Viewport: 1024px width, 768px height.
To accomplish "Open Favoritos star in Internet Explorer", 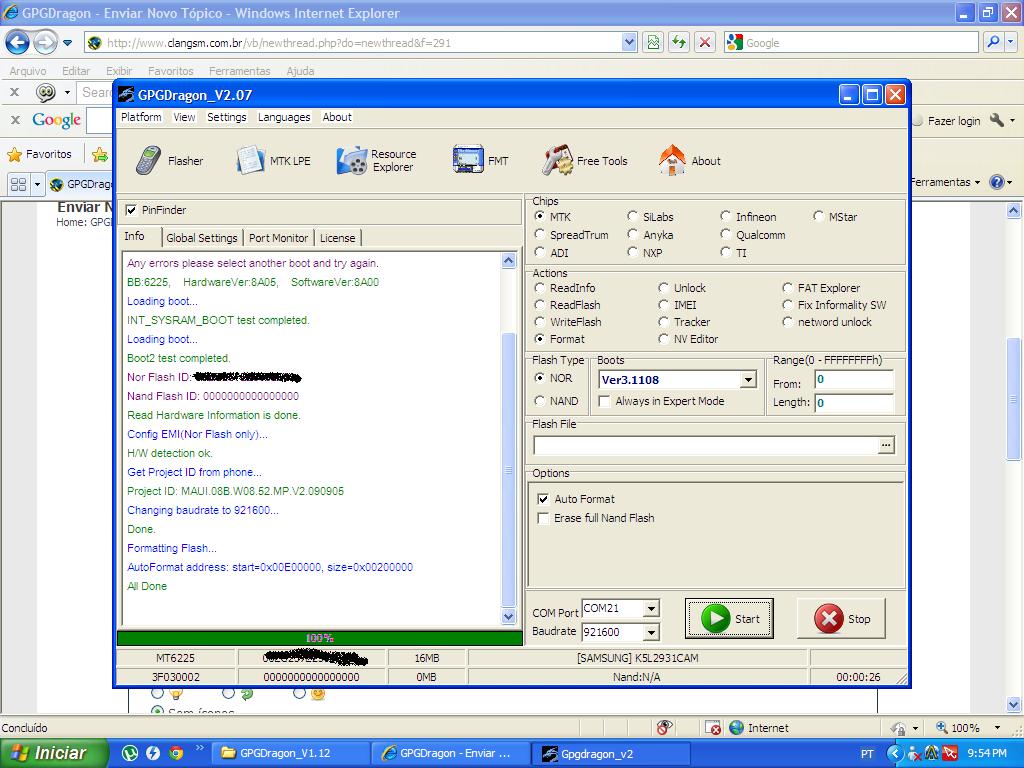I will pyautogui.click(x=39, y=154).
